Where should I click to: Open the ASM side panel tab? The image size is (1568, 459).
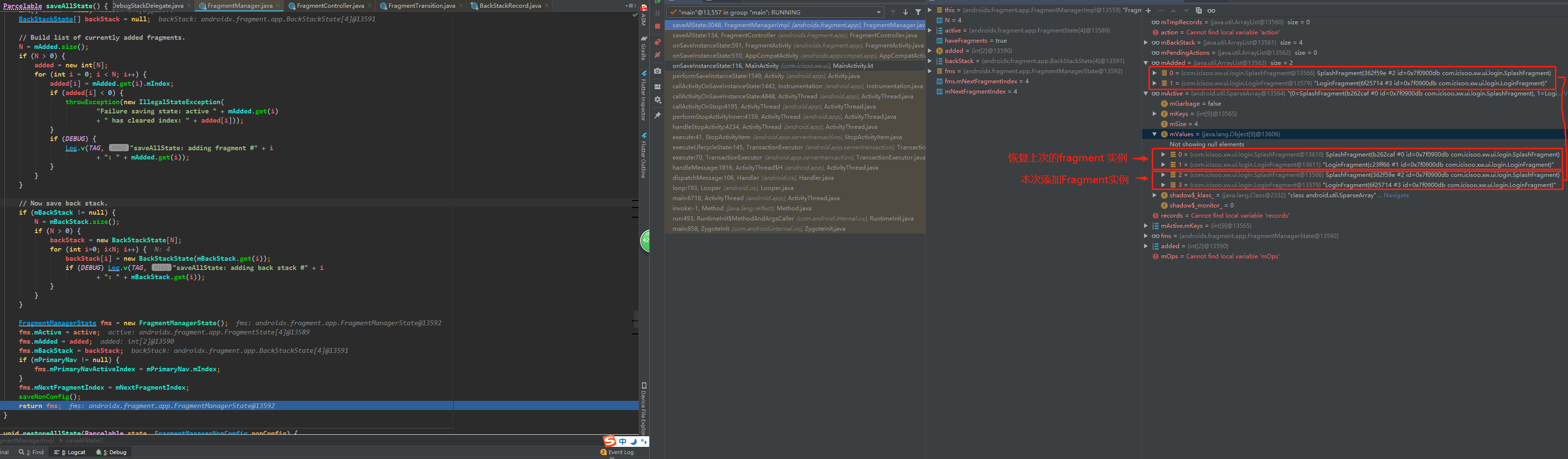tap(643, 15)
